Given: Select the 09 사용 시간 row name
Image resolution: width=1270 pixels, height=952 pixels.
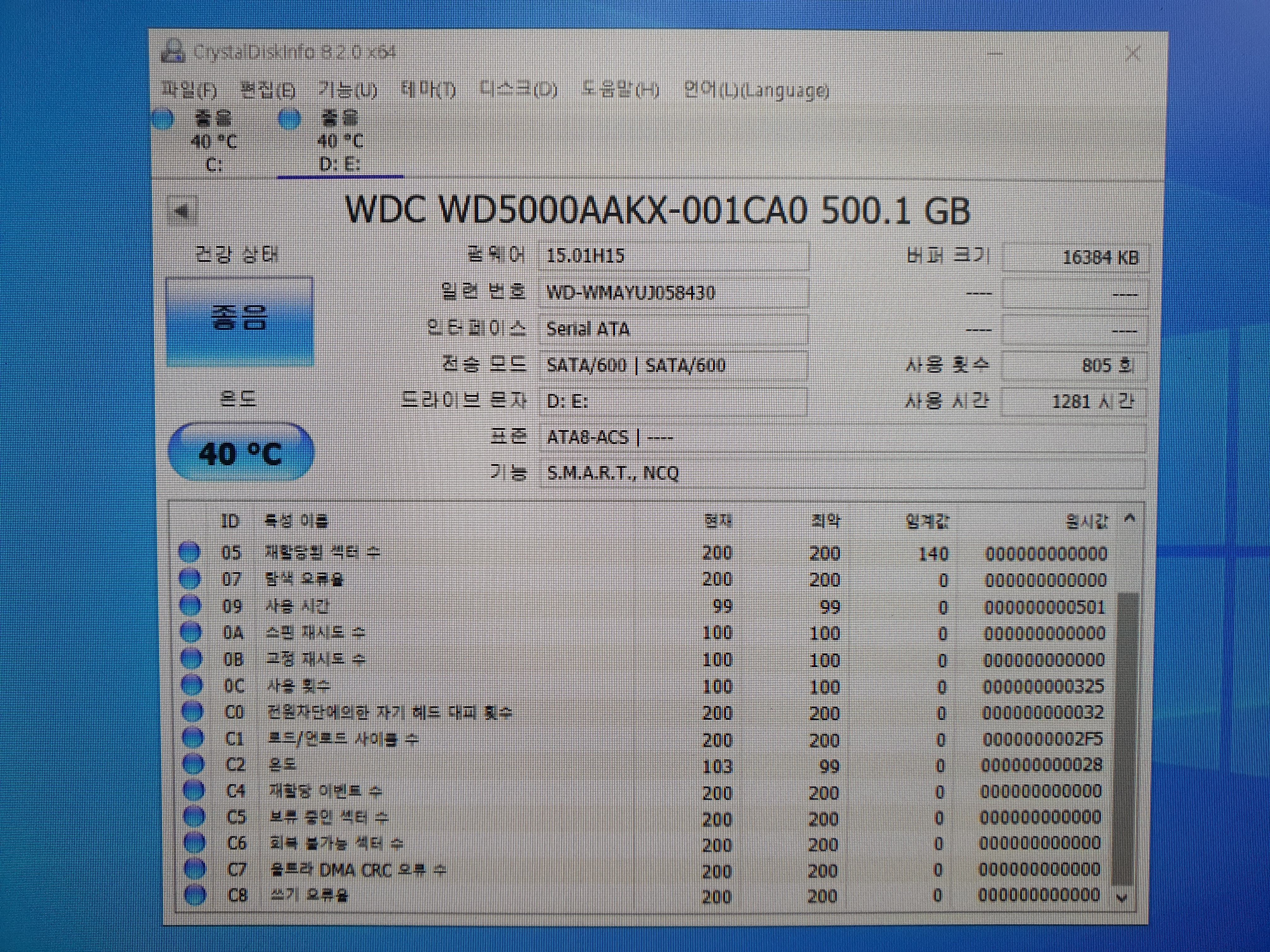Looking at the screenshot, I should pyautogui.click(x=297, y=606).
